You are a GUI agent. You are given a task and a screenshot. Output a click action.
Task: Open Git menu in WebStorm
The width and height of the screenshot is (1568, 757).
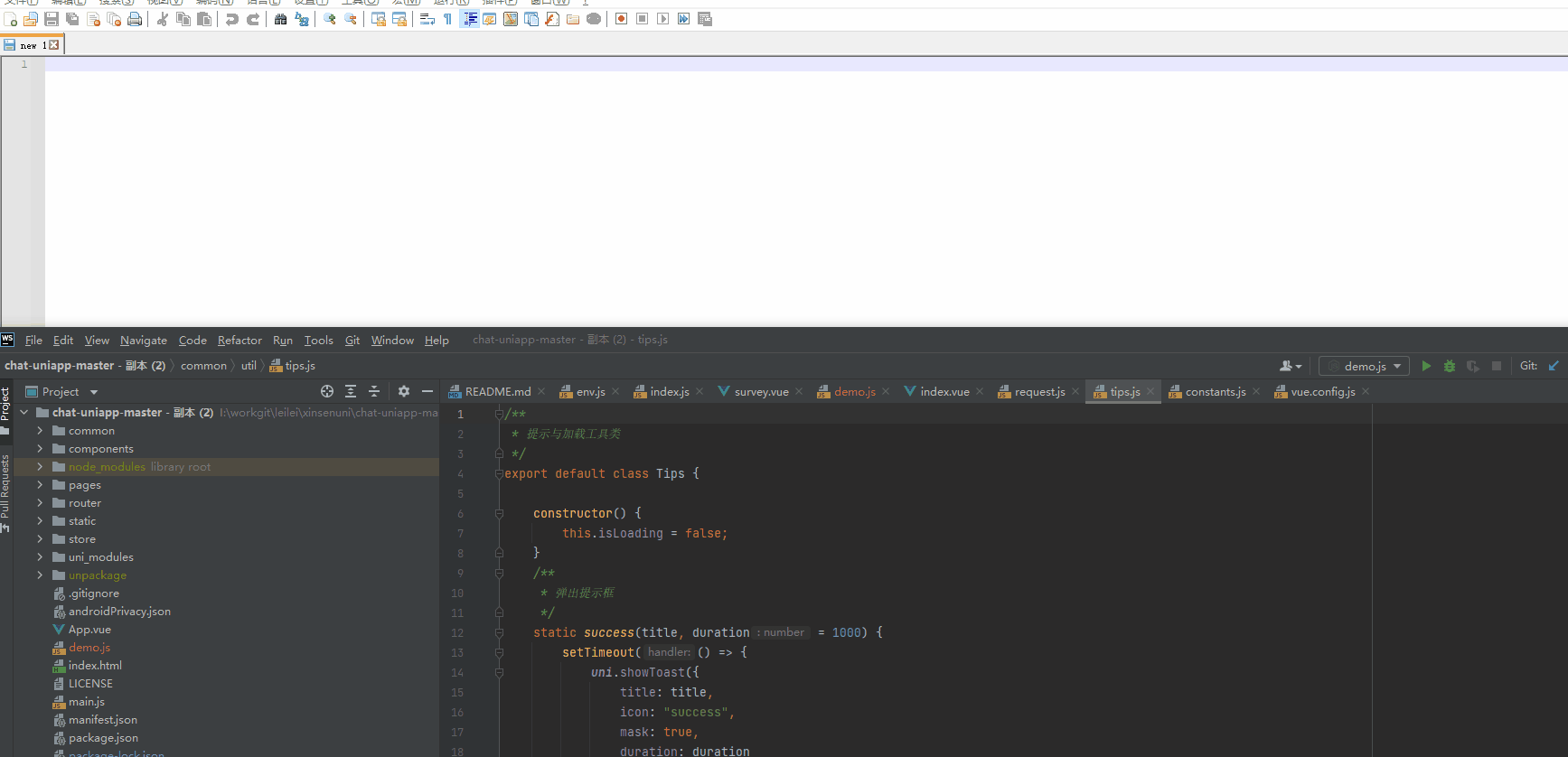coord(352,341)
